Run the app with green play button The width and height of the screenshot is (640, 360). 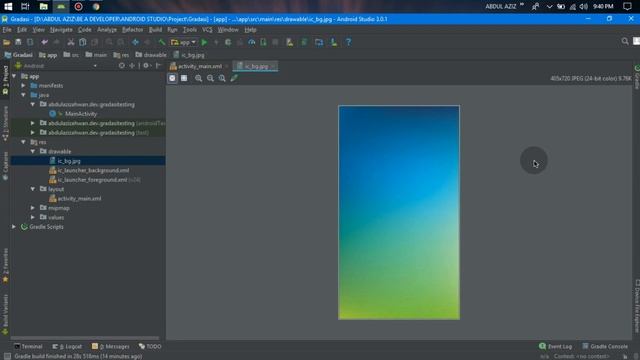click(x=204, y=42)
